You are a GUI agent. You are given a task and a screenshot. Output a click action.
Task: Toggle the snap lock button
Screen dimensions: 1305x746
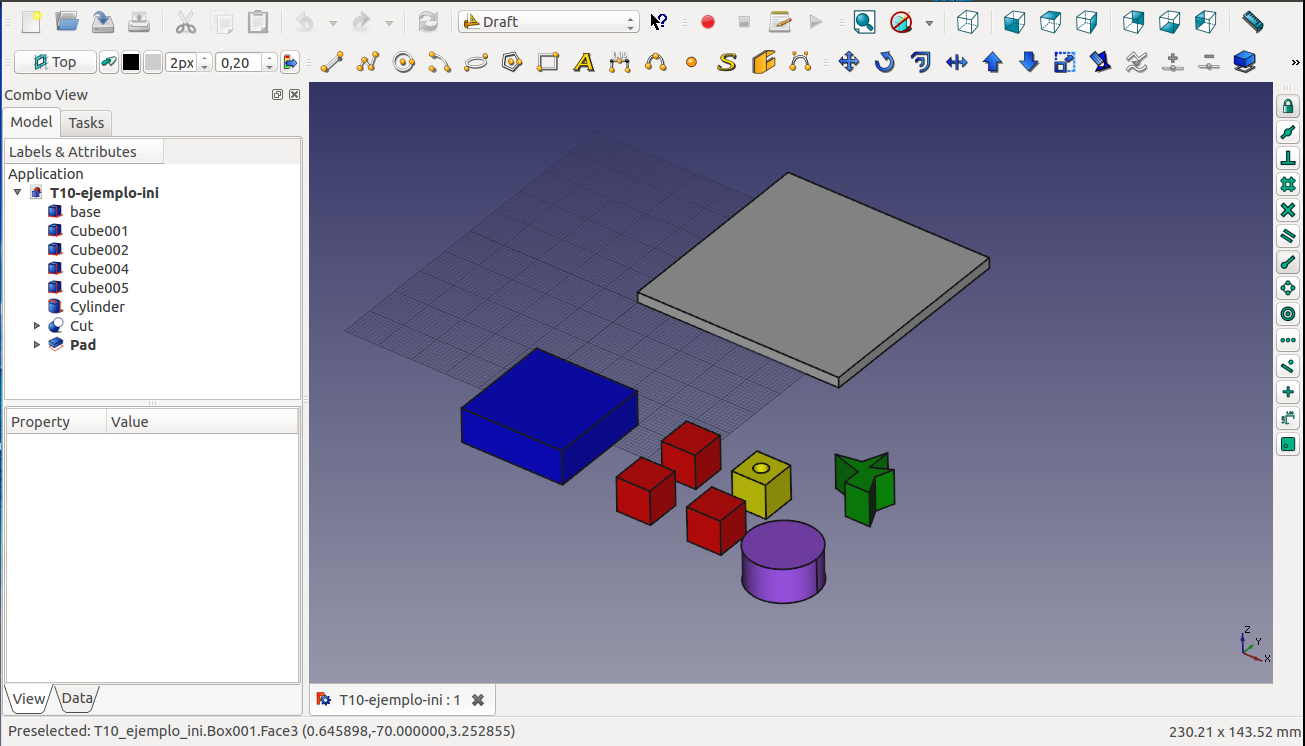pos(1288,106)
